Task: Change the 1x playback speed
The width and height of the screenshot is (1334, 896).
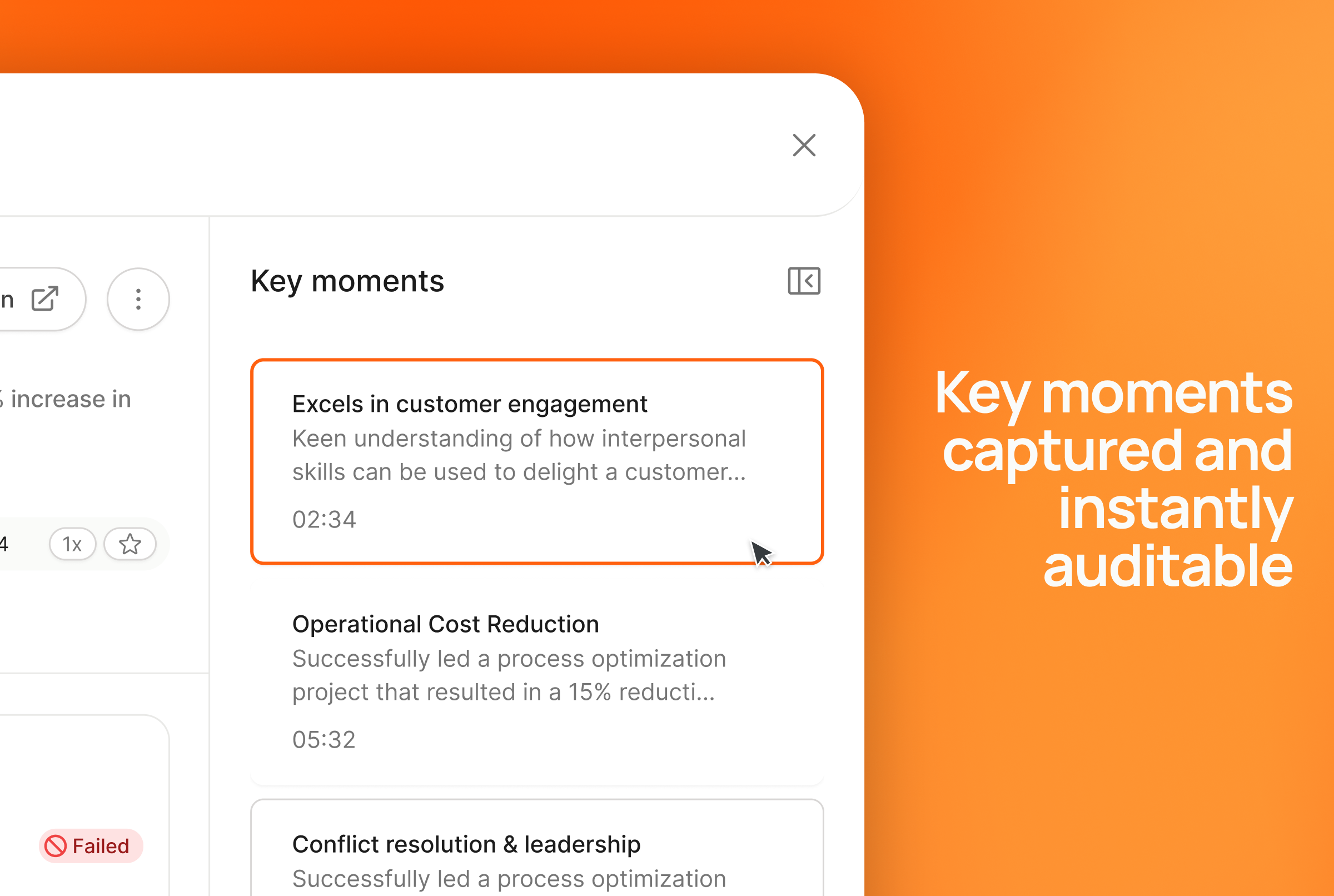Action: point(72,544)
